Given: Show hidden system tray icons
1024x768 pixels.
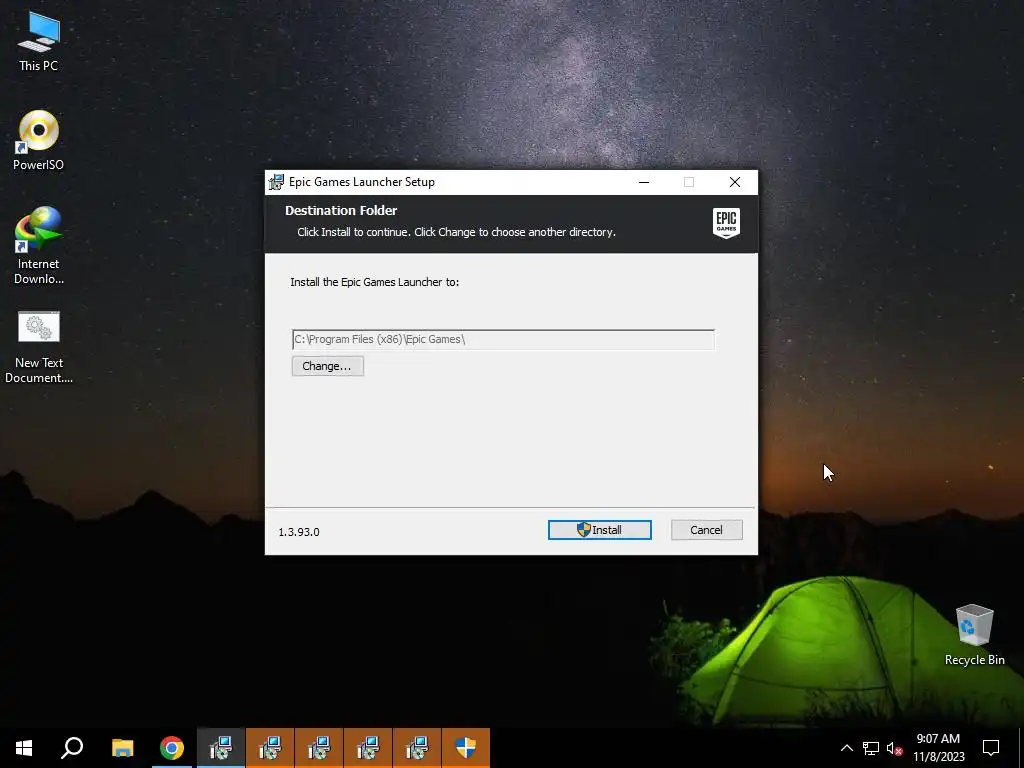Looking at the screenshot, I should click(846, 748).
